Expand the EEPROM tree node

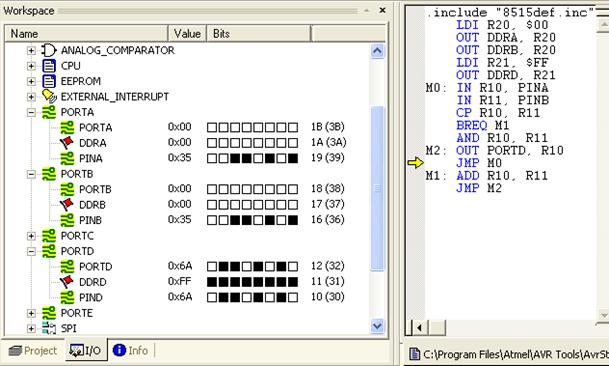click(x=31, y=81)
